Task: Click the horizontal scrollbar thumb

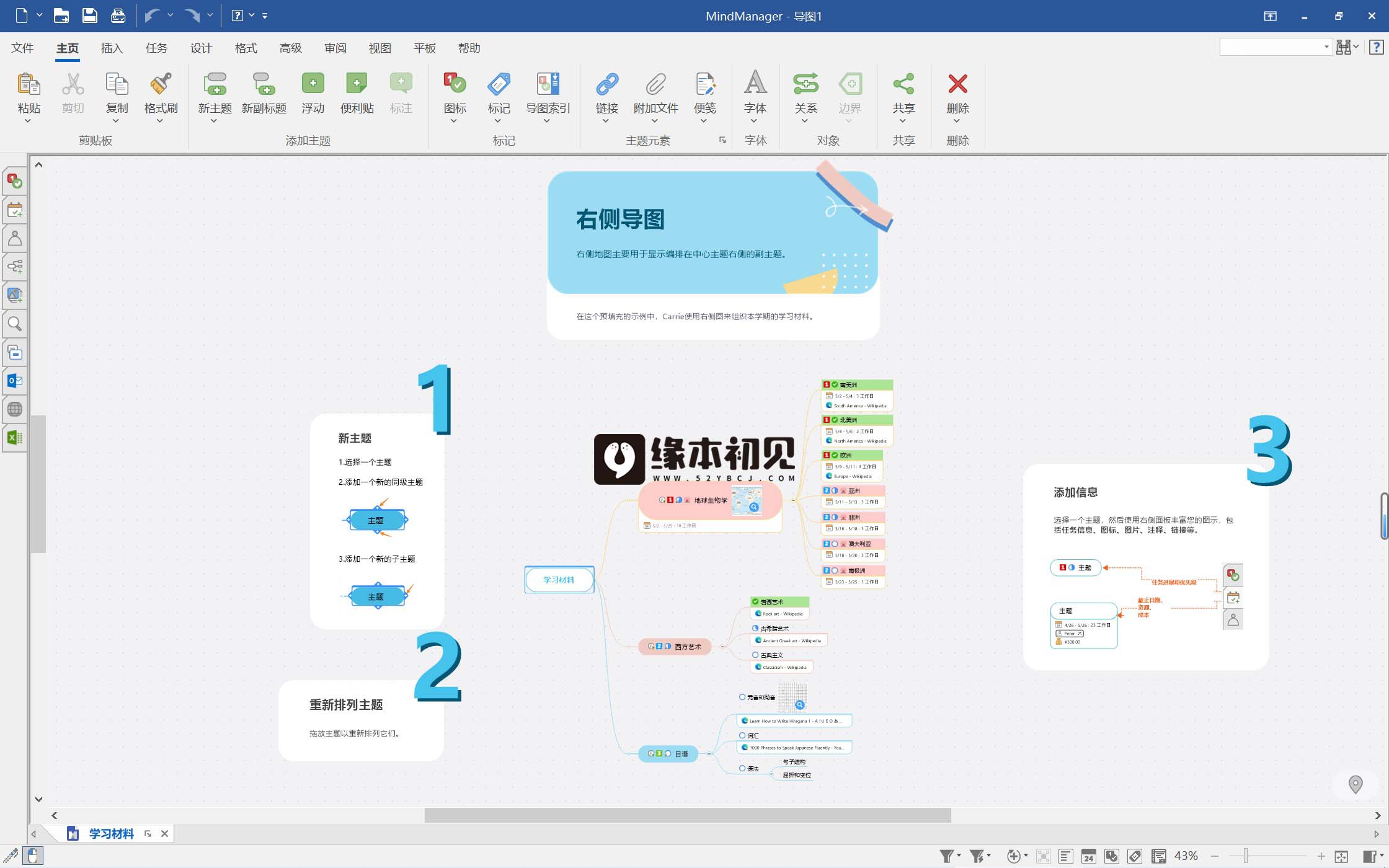Action: pyautogui.click(x=687, y=815)
